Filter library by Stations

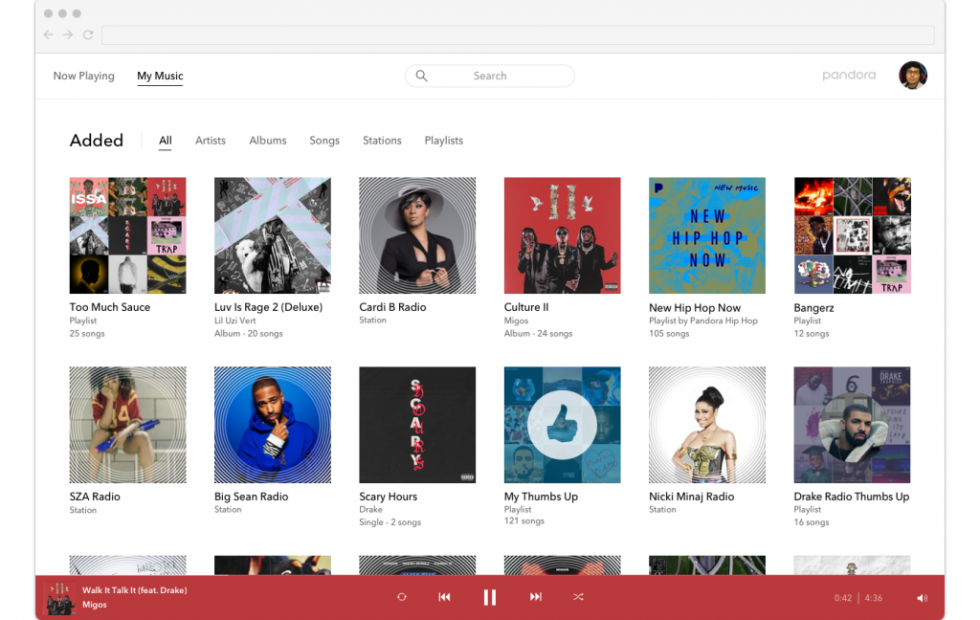(382, 141)
